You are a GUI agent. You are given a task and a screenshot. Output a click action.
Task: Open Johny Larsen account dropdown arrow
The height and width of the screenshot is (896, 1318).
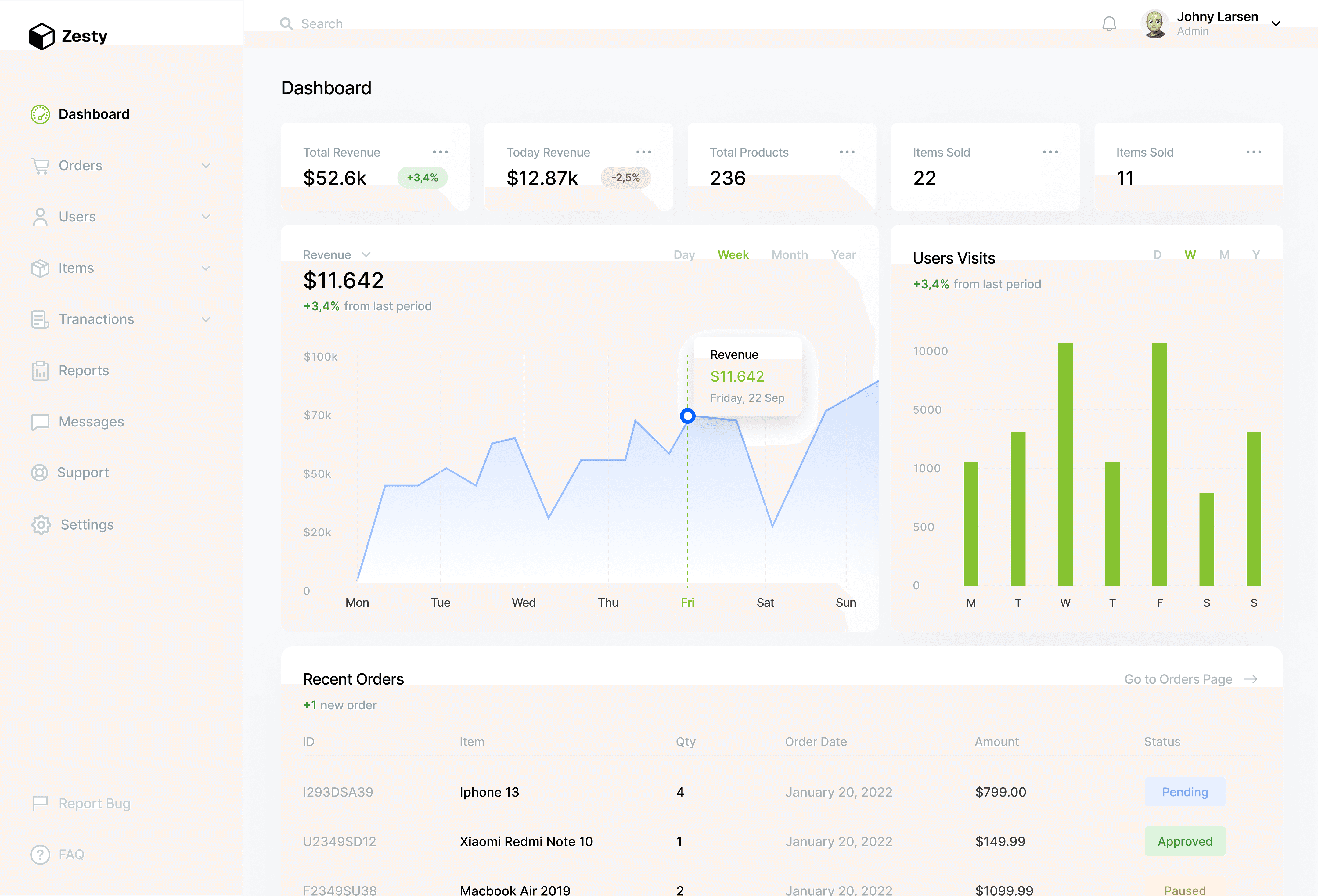point(1276,24)
